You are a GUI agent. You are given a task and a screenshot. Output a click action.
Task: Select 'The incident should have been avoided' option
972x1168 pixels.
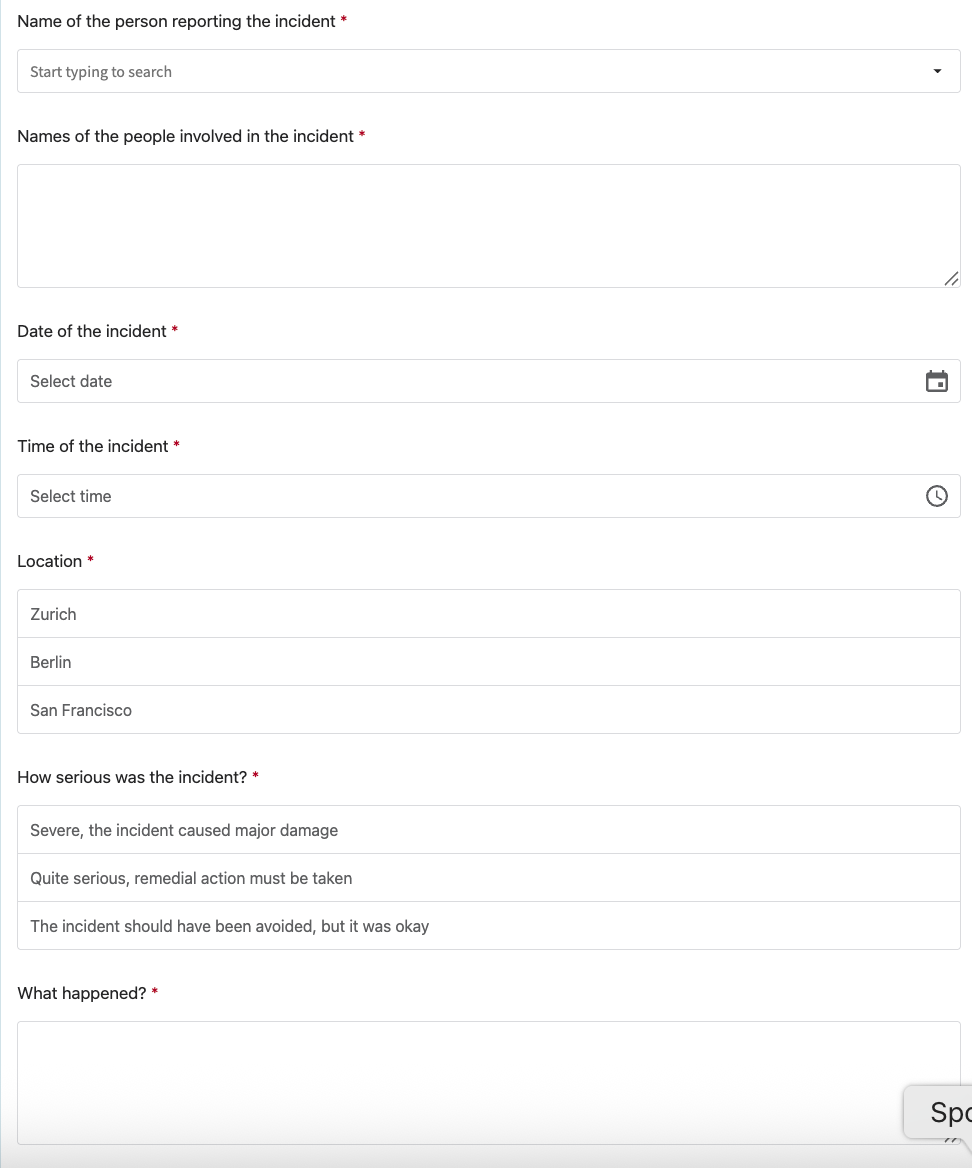click(488, 926)
